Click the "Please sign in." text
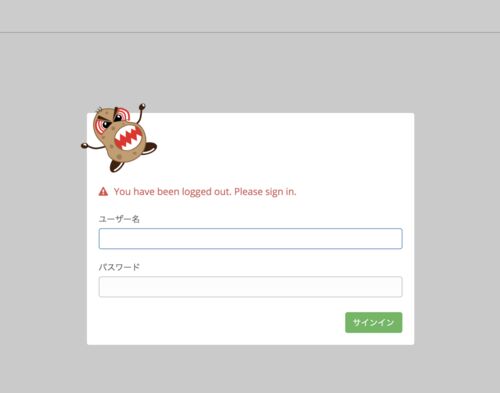Image resolution: width=500 pixels, height=393 pixels. (265, 192)
